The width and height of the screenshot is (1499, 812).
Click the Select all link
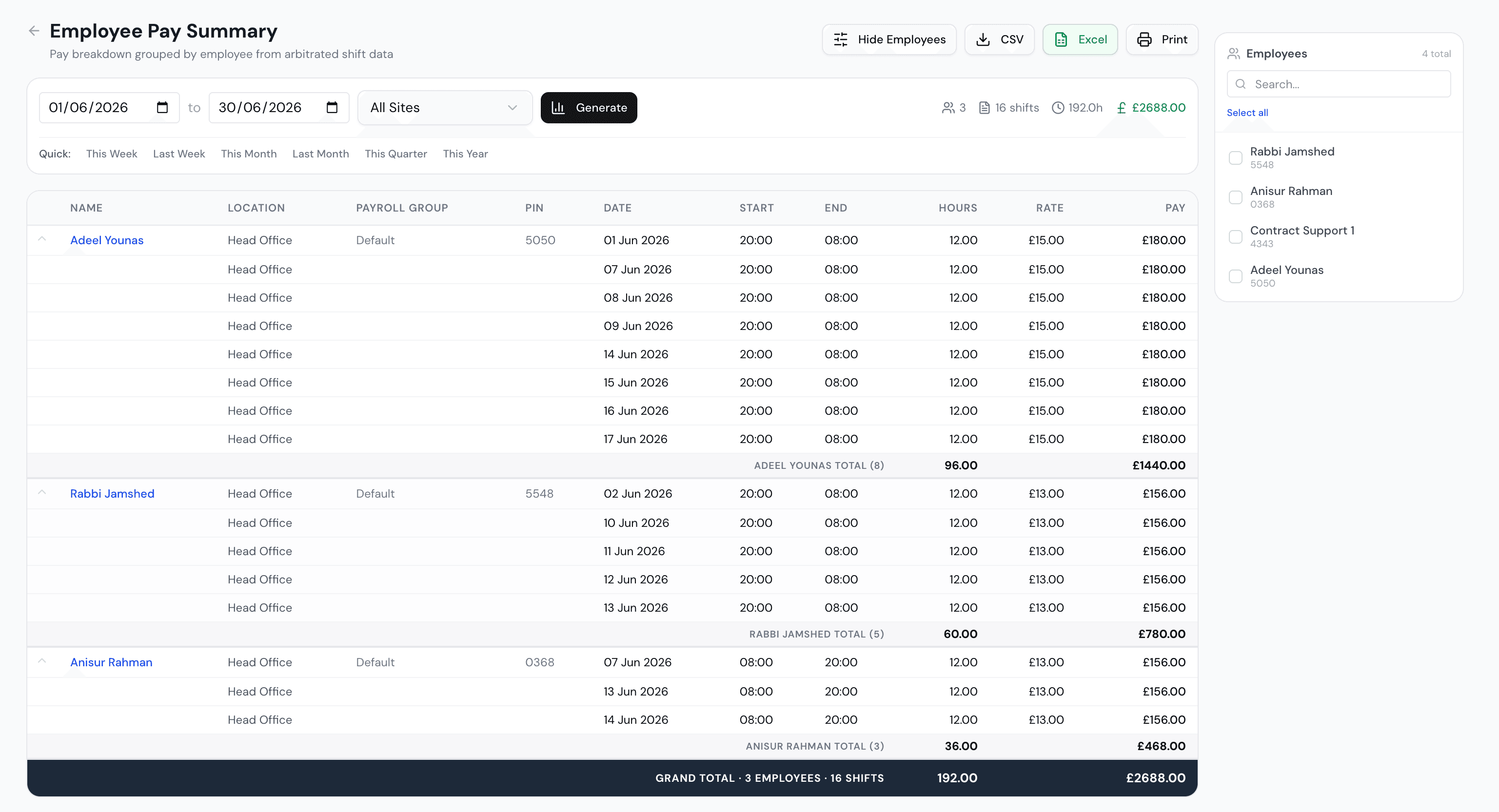[x=1247, y=113]
